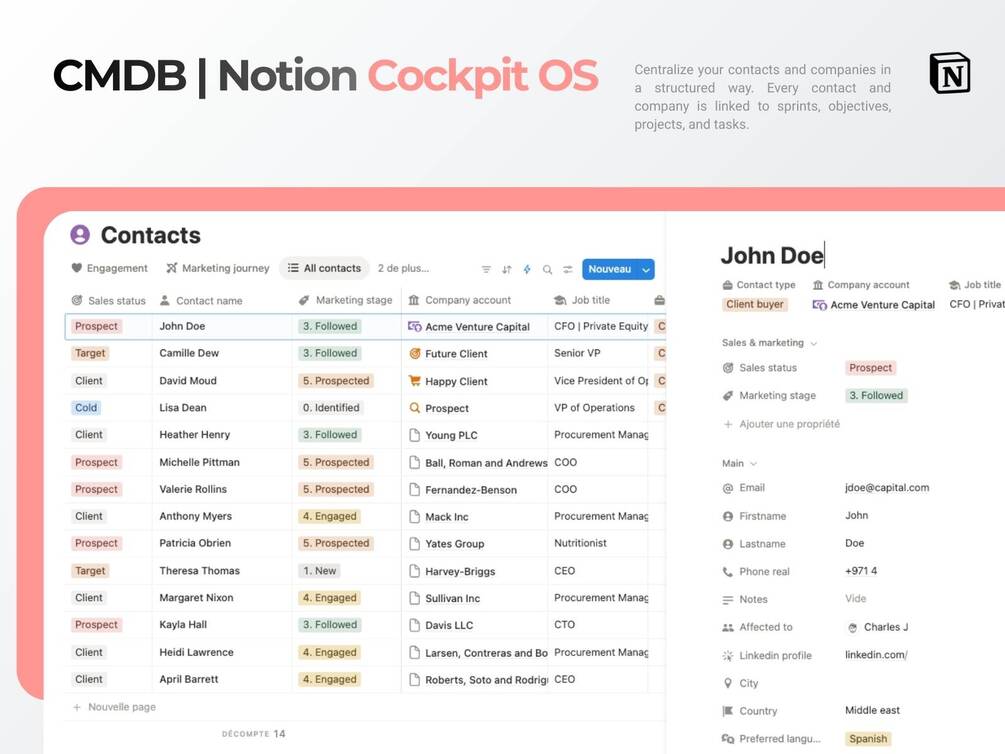Screen dimensions: 1005x754
Task: Click the contact name David Moud
Action: pos(188,381)
